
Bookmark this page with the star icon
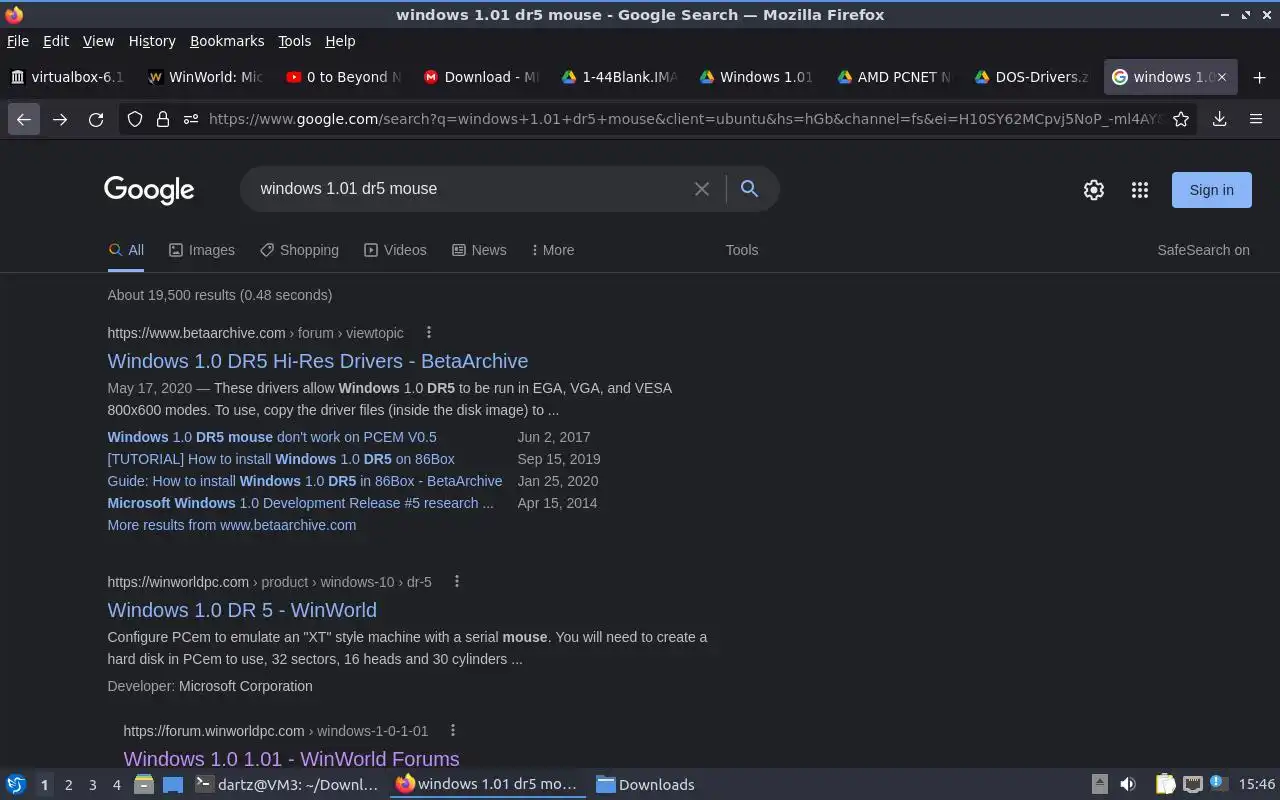[x=1181, y=119]
